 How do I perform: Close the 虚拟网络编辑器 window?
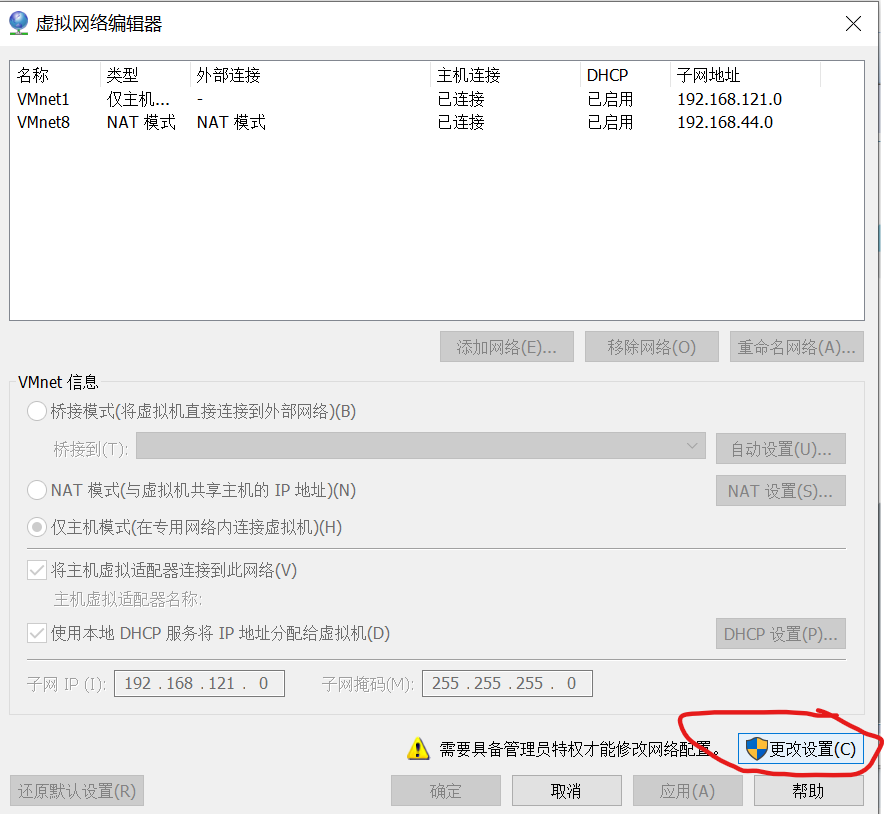coord(853,23)
